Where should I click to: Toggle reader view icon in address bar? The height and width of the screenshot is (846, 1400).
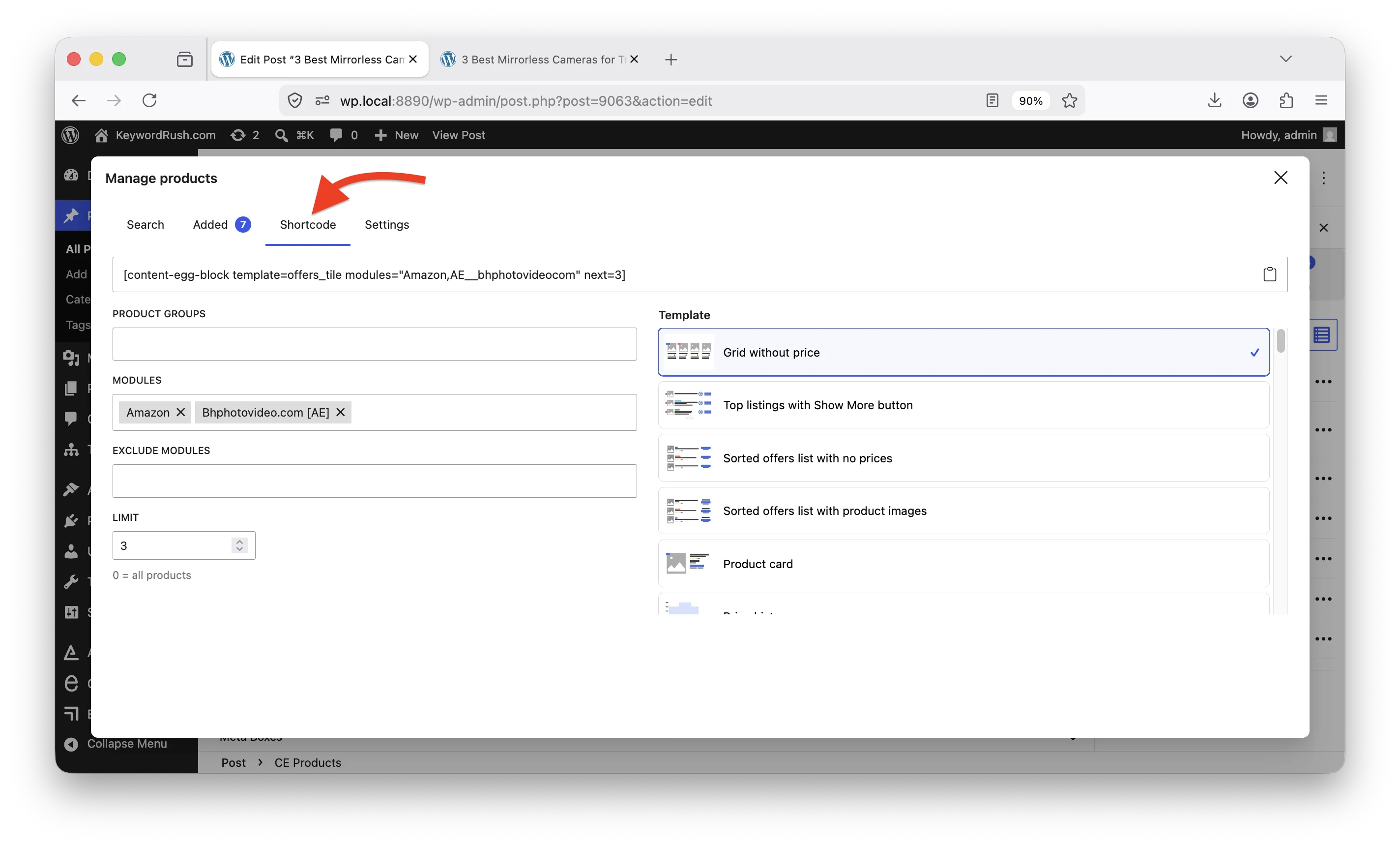point(992,101)
